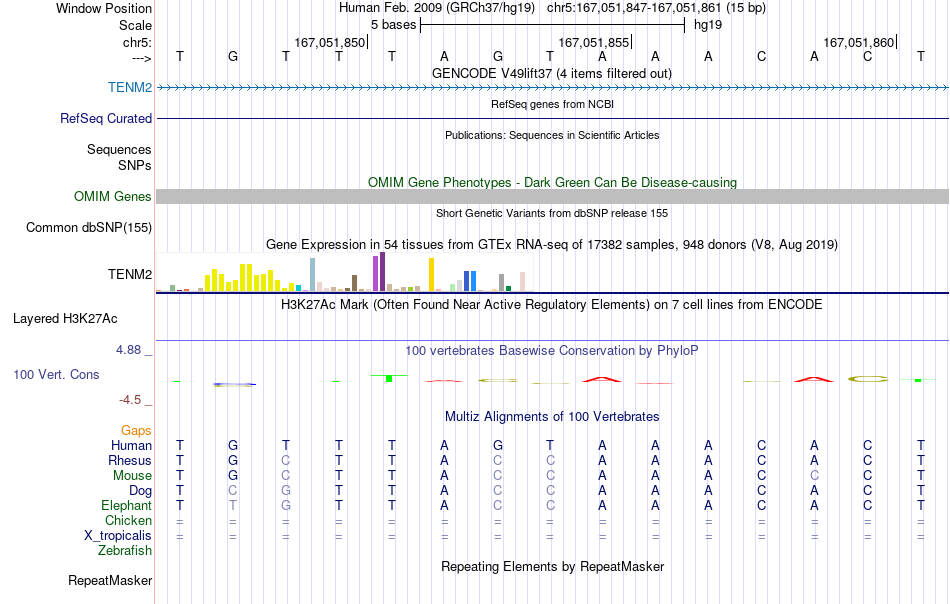This screenshot has width=950, height=604.
Task: Click the Sequences SNPs publications track label
Action: coord(119,158)
